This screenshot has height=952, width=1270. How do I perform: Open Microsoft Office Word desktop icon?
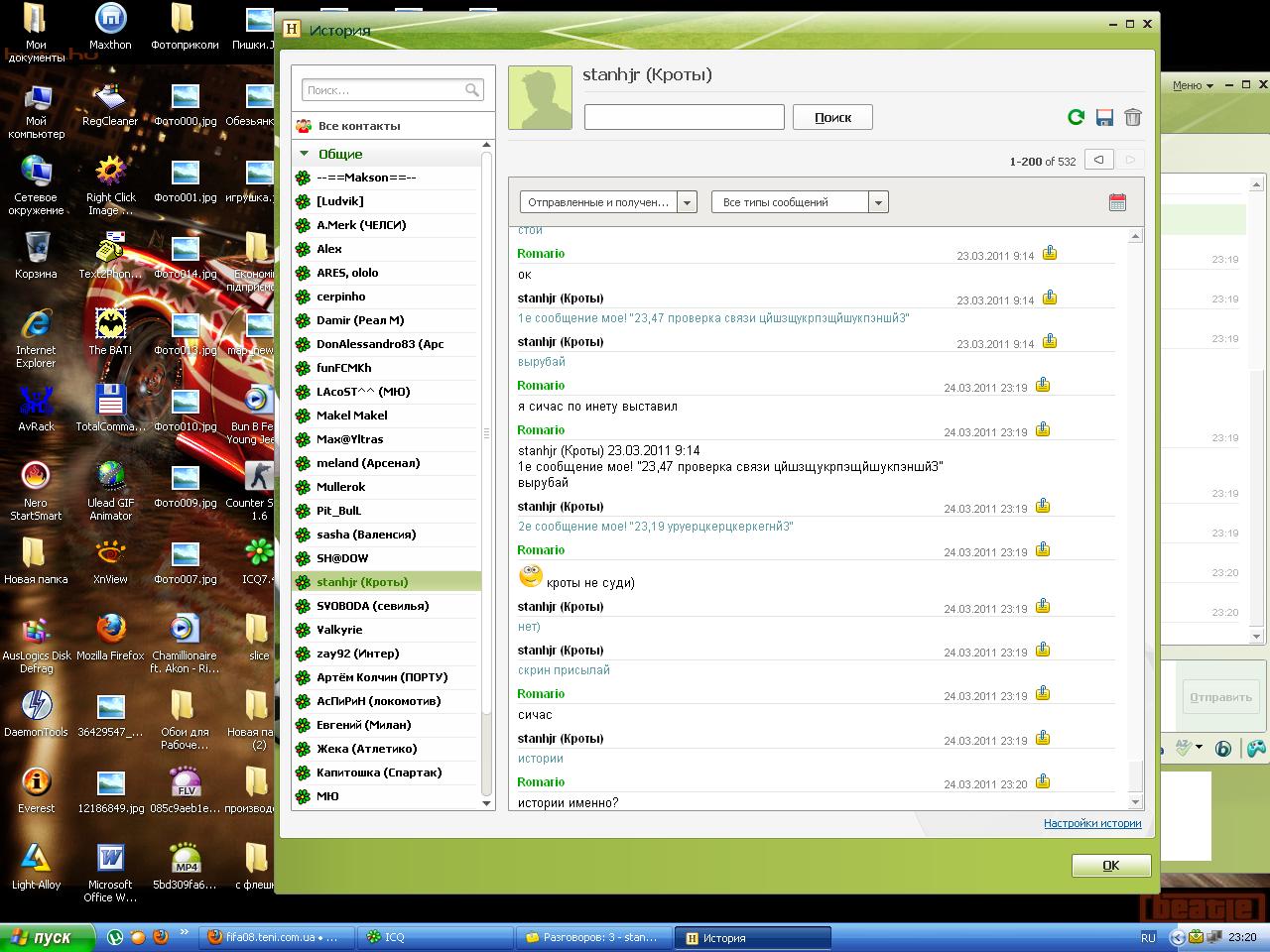(110, 873)
